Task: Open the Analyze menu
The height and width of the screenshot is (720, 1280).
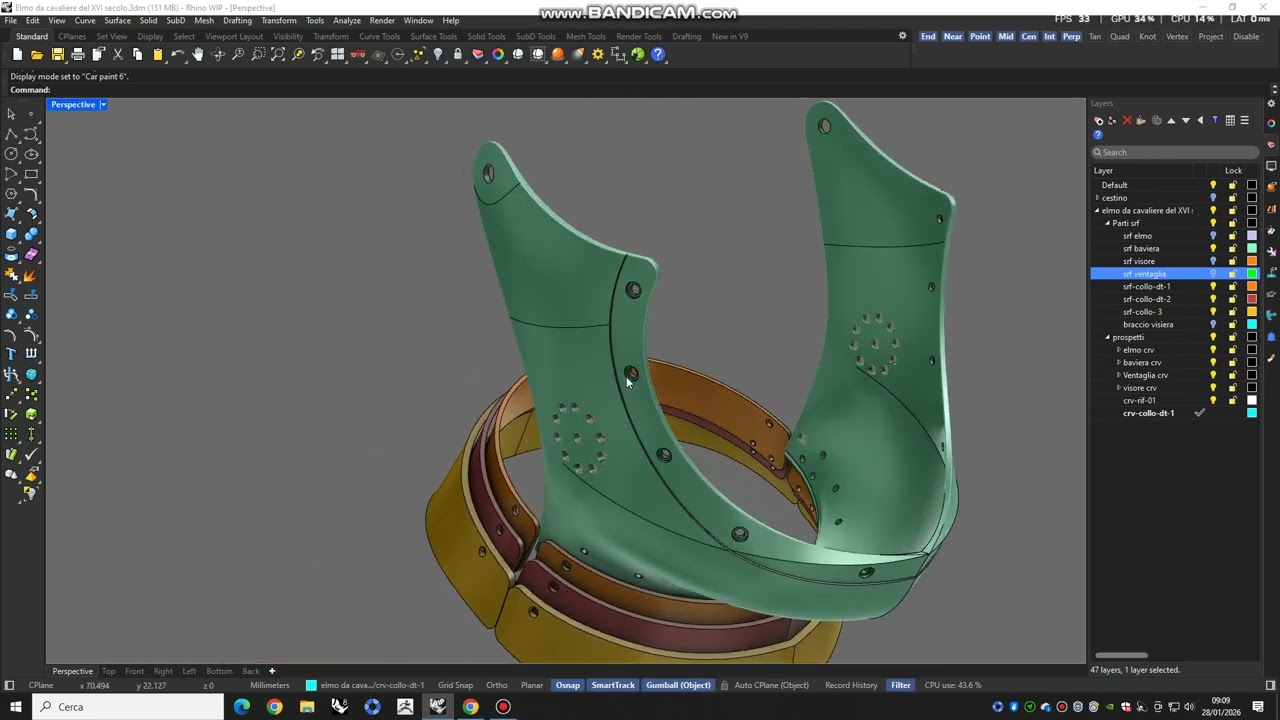Action: tap(346, 20)
